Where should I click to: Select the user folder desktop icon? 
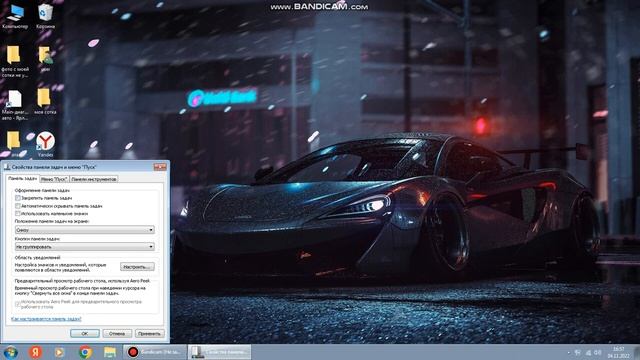45,58
